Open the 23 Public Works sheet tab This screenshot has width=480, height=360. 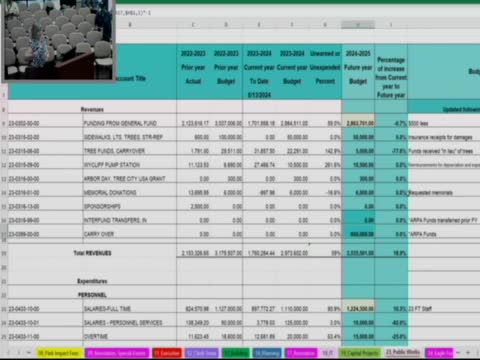[x=403, y=352]
